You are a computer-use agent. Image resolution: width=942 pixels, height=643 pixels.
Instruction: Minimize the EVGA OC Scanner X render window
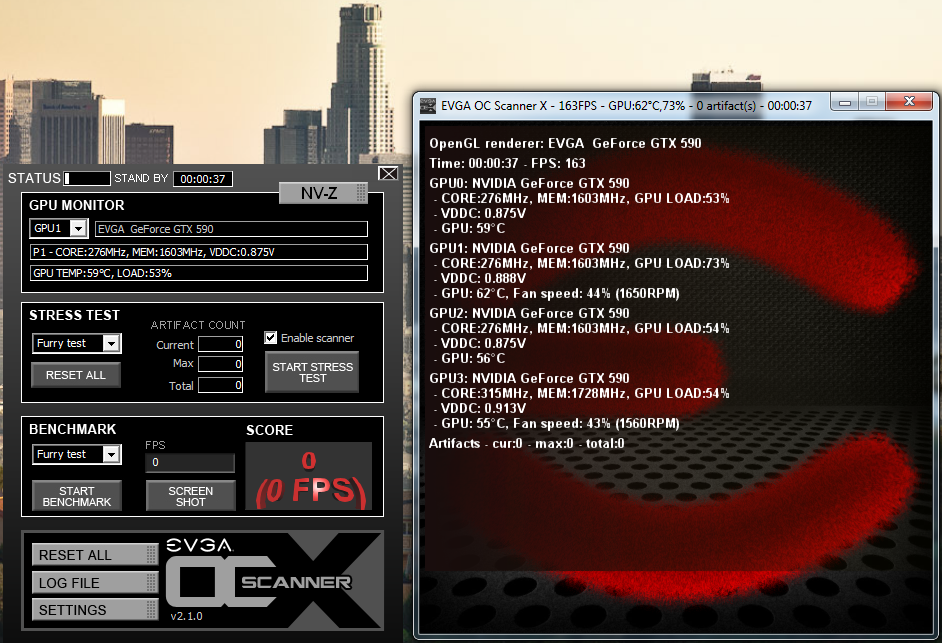pos(845,102)
